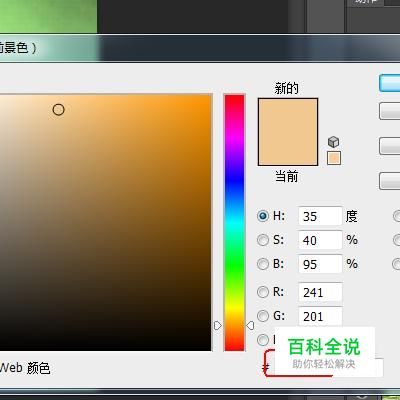Select the B brightness radio button
Image resolution: width=400 pixels, height=400 pixels.
tap(263, 264)
